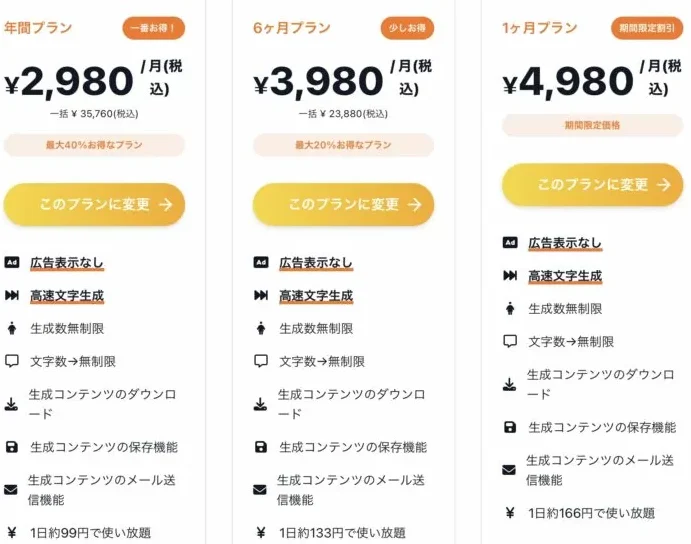This screenshot has width=691, height=544.
Task: Open the underlined 広告表示なし link in 6-month plan
Action: point(316,263)
